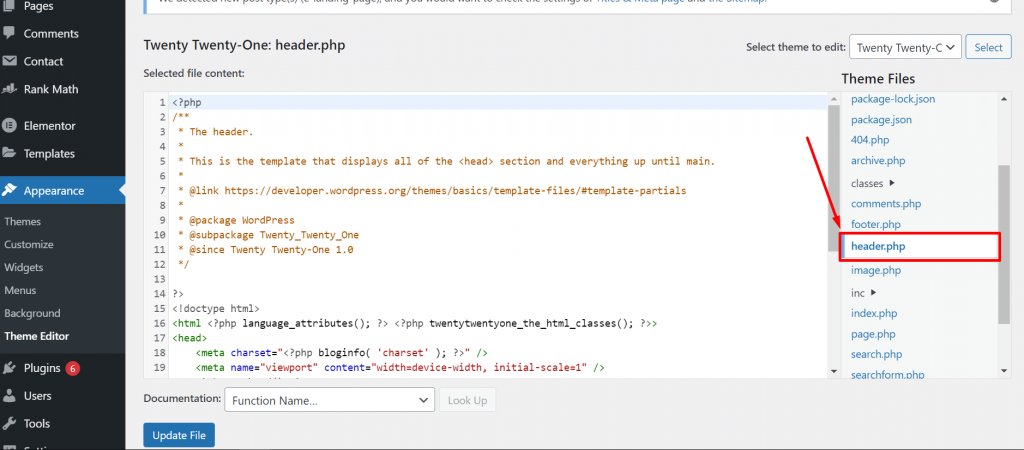The image size is (1024, 450).
Task: Open comments.php theme file
Action: point(886,204)
